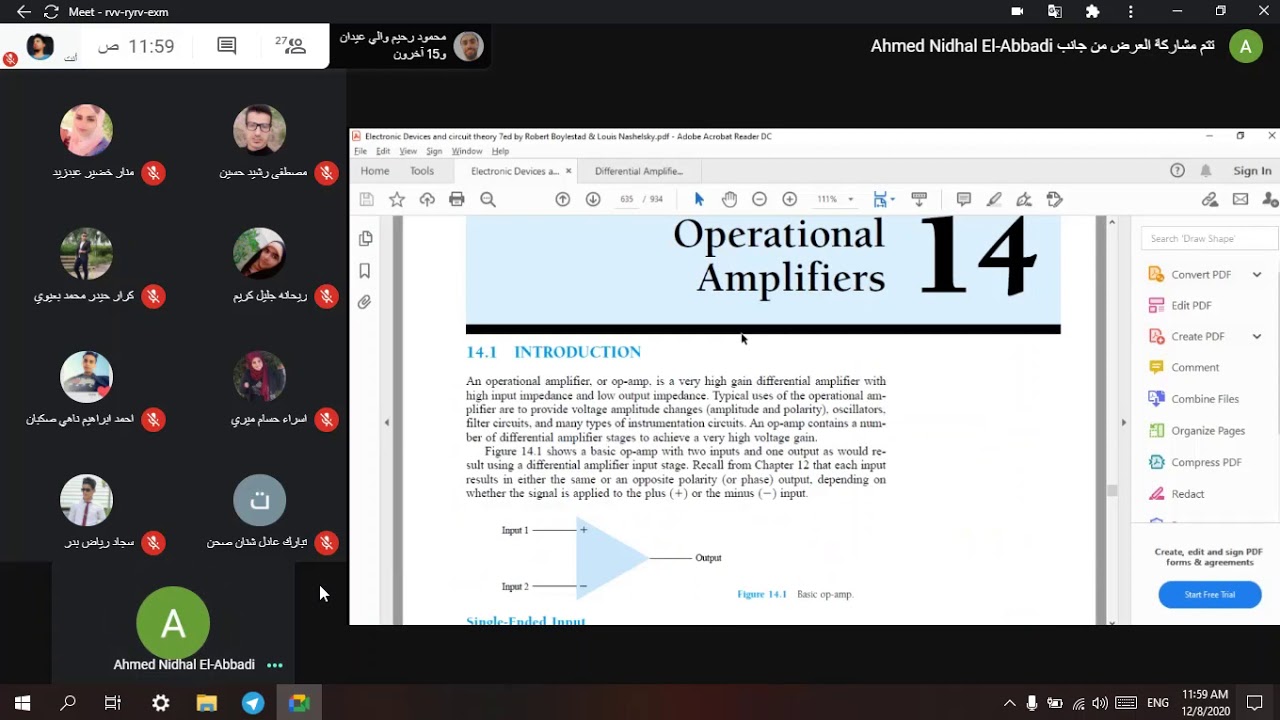This screenshot has width=1280, height=720.
Task: Close the Electronic Devices document tab
Action: [569, 171]
